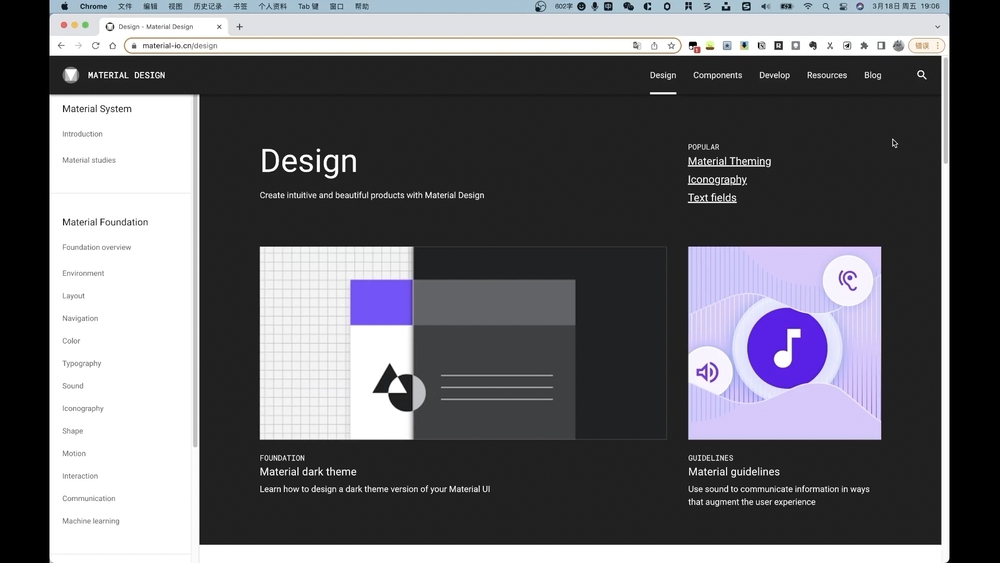Select Motion in the sidebar

[74, 453]
